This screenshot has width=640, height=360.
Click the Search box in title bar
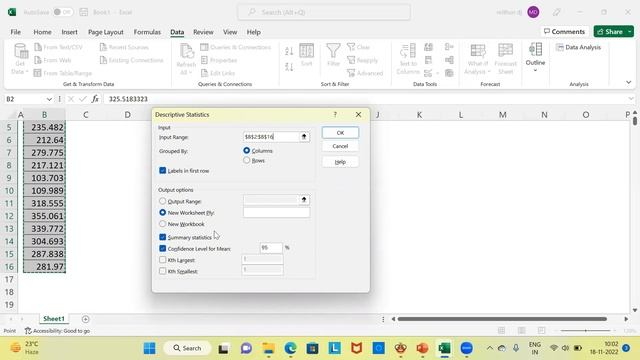point(324,12)
